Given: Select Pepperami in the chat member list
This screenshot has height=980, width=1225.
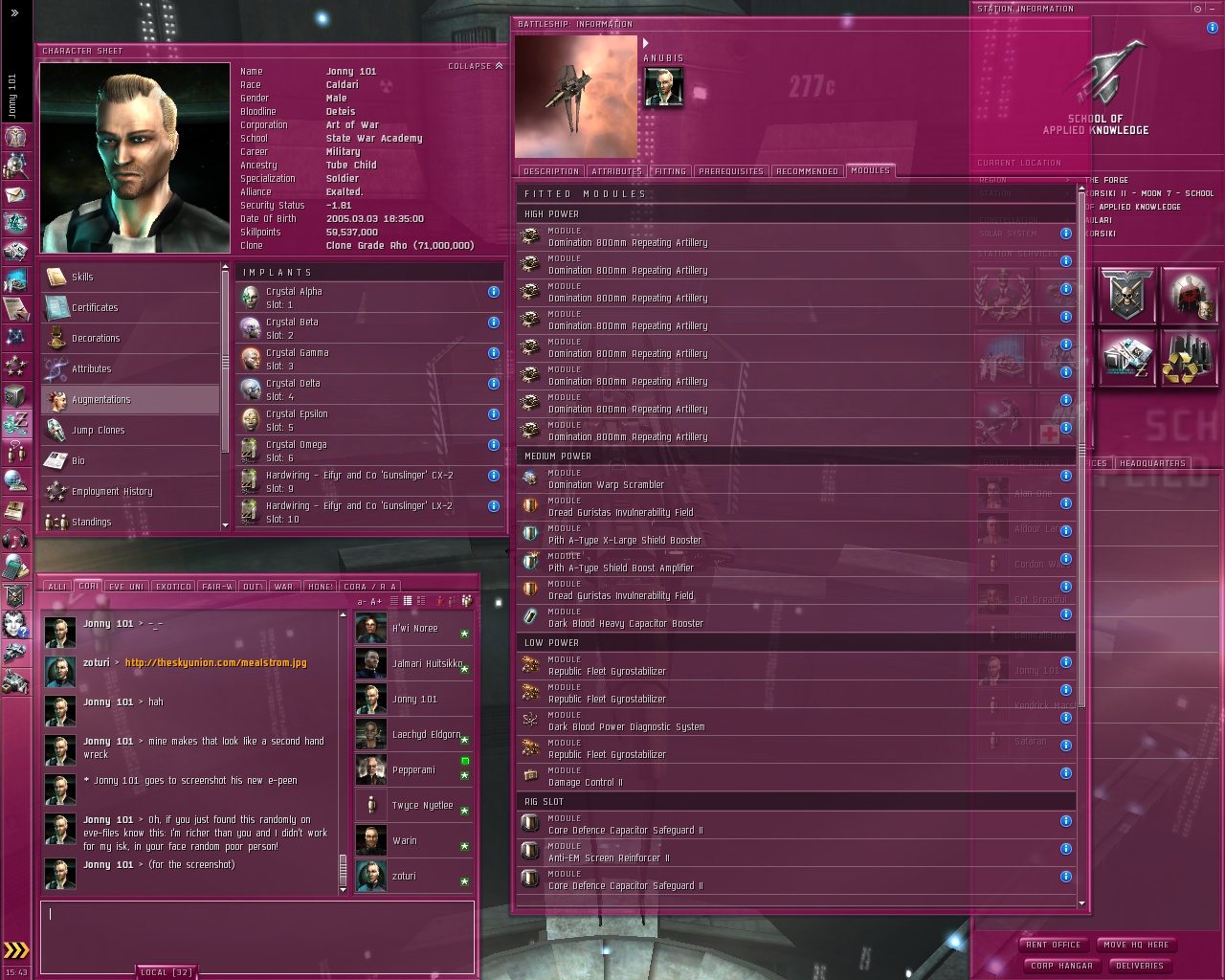Looking at the screenshot, I should click(x=413, y=769).
